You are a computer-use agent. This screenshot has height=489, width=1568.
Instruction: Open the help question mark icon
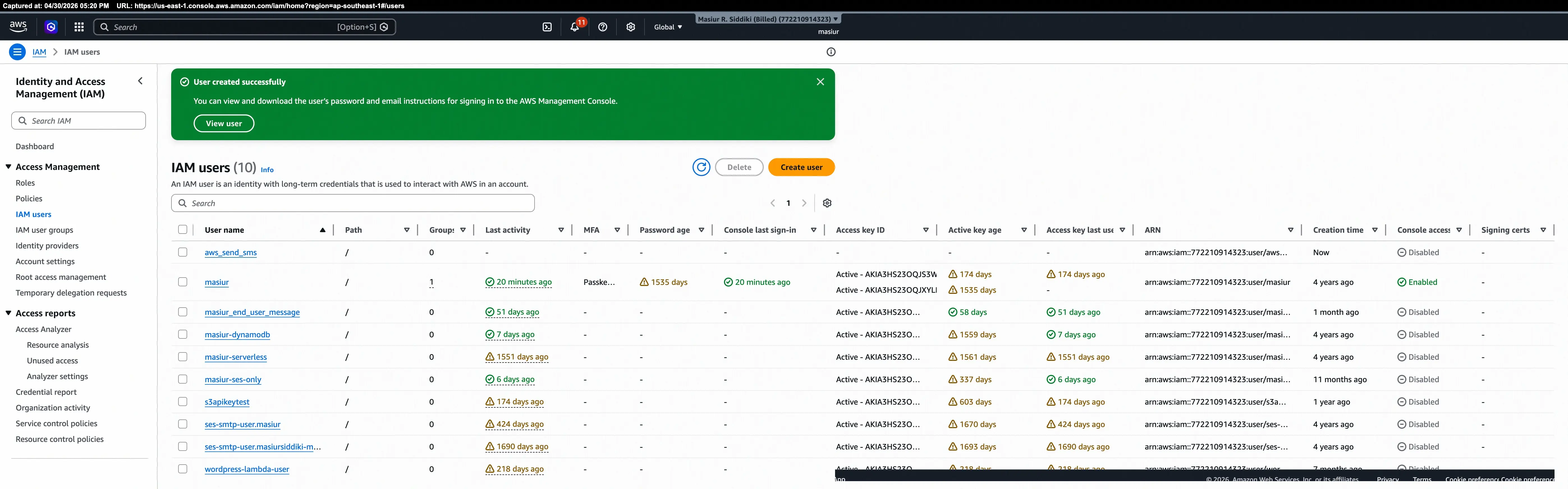[603, 27]
